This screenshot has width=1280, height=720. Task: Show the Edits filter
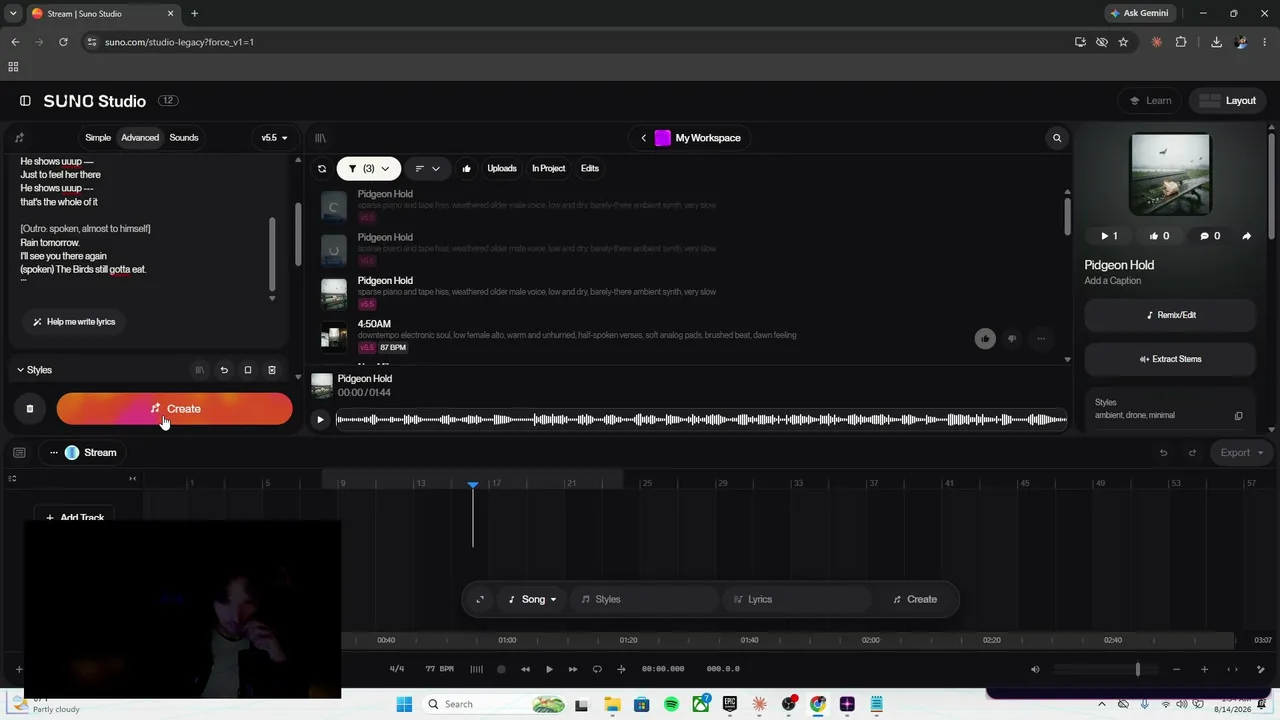(x=590, y=169)
